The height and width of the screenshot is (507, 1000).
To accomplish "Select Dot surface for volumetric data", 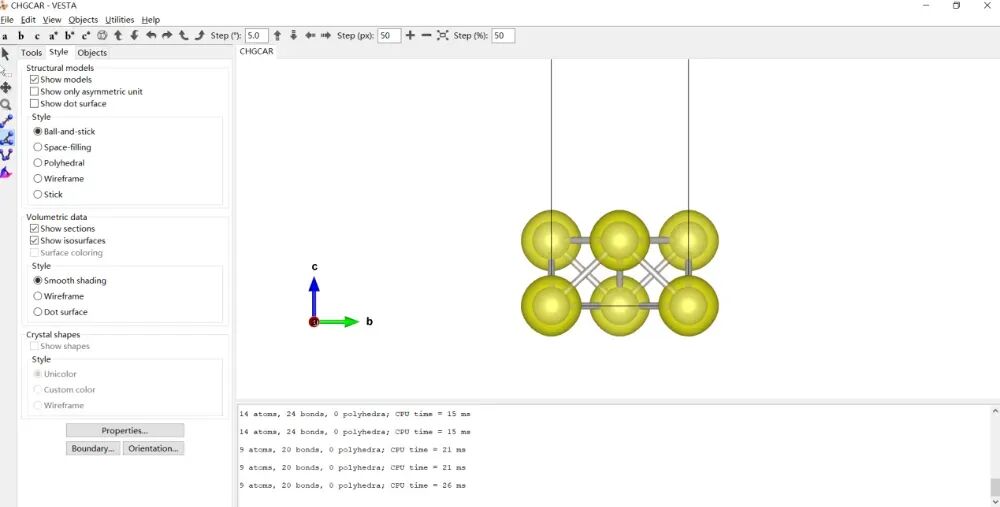I will click(38, 312).
